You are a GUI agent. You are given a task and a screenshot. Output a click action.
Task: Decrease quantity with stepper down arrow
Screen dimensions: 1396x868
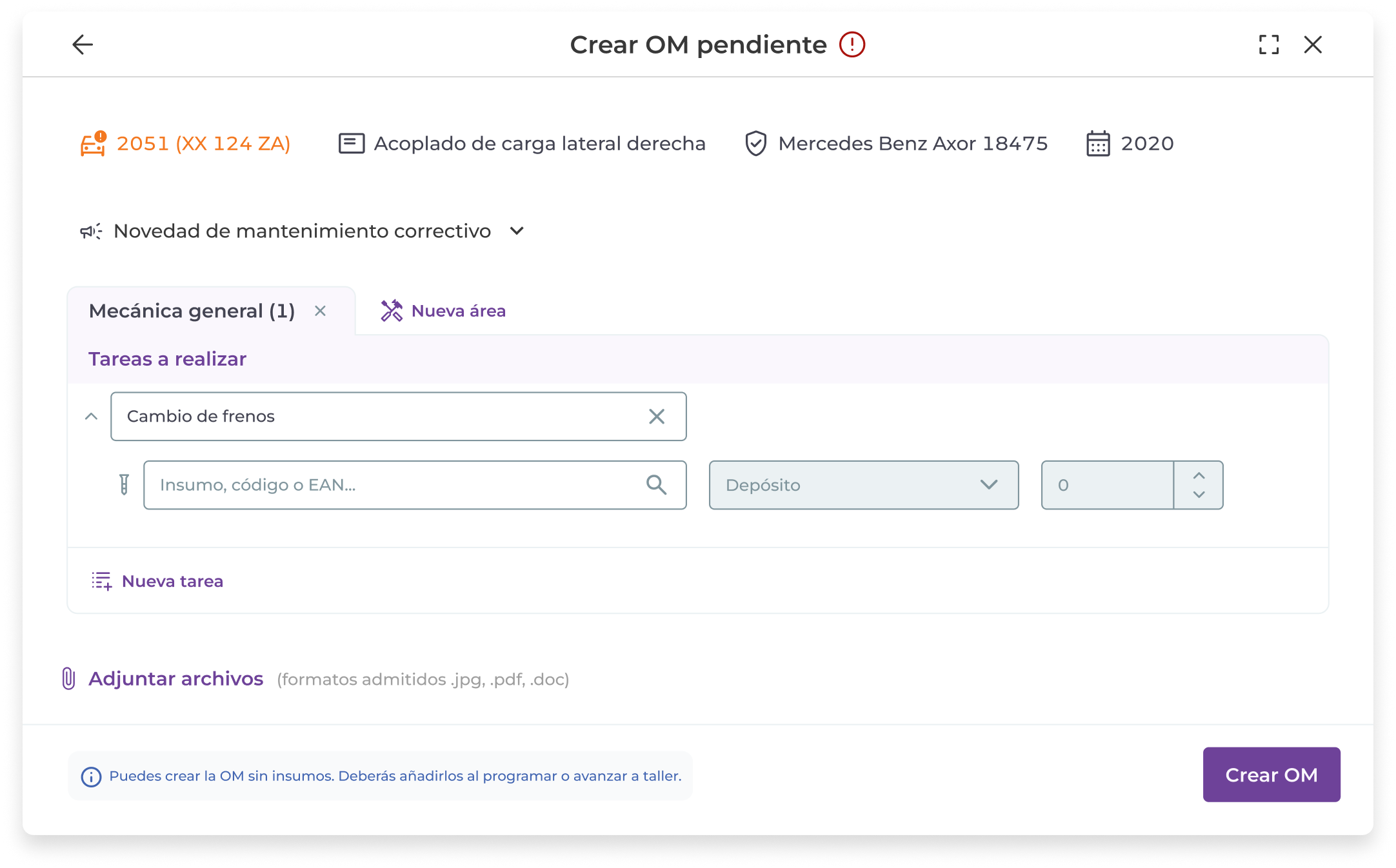click(1199, 495)
